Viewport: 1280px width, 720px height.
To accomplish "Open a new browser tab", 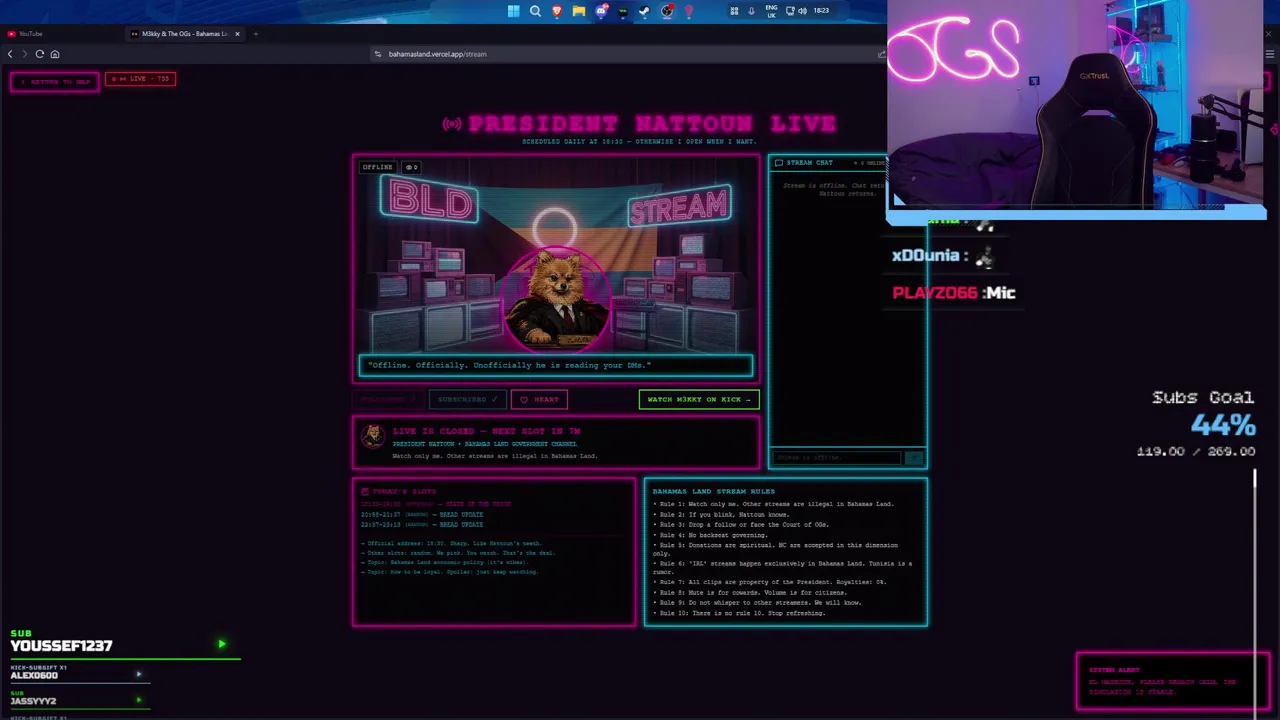I will 255,34.
